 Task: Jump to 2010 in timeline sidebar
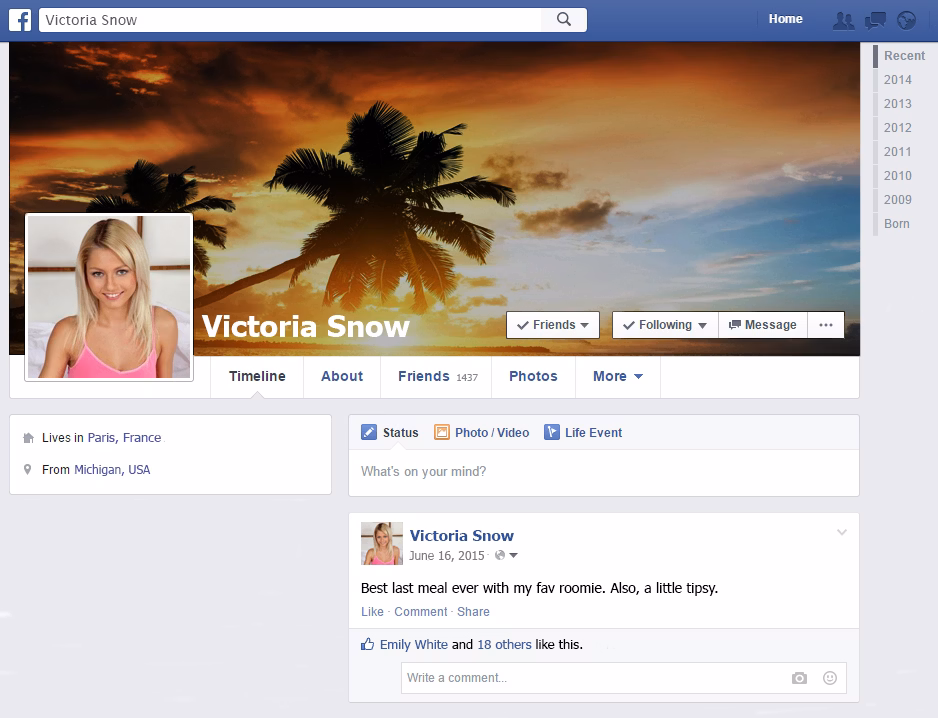(897, 175)
